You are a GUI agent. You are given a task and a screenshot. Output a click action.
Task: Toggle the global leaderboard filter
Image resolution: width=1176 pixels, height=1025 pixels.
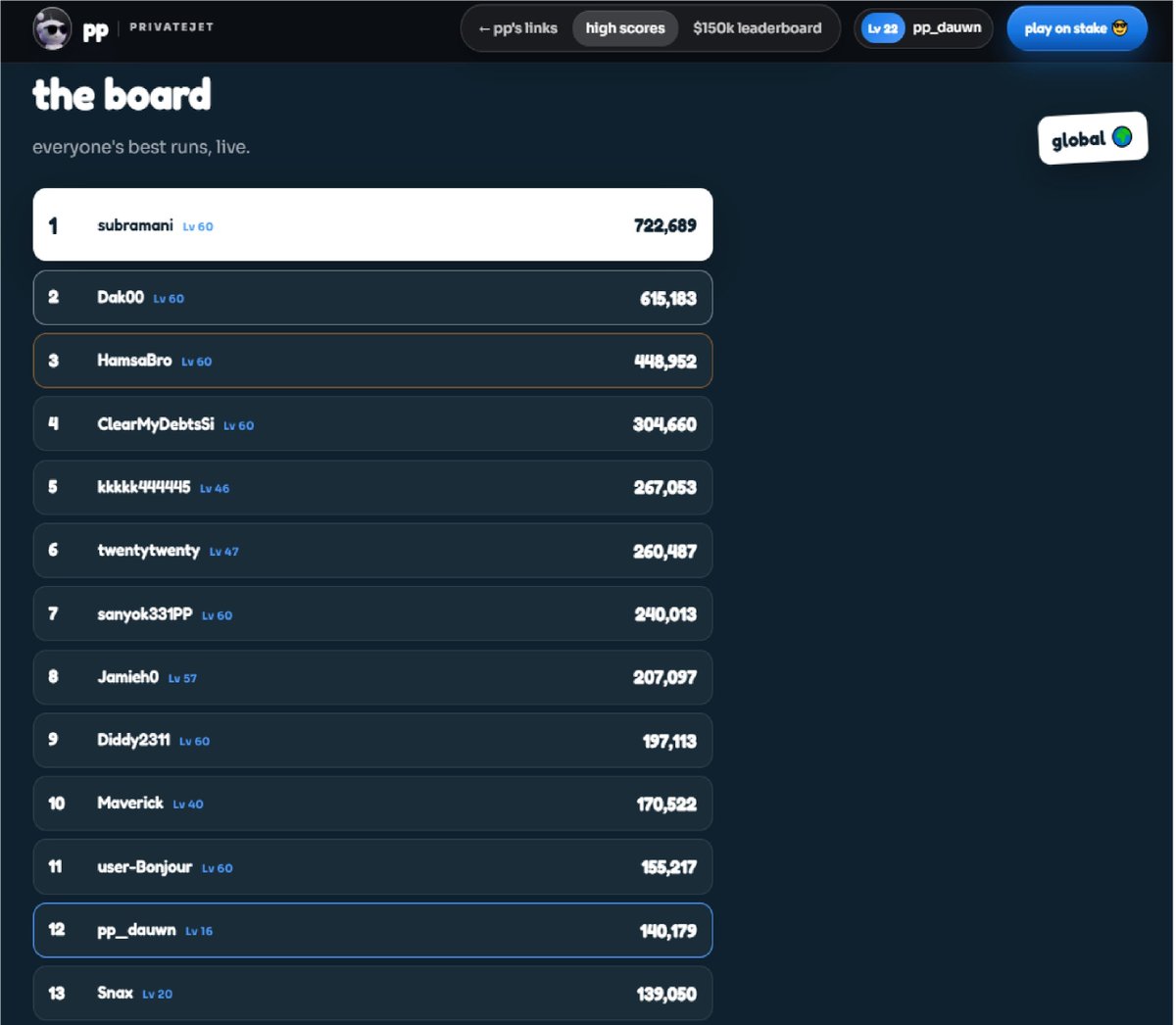(1093, 138)
